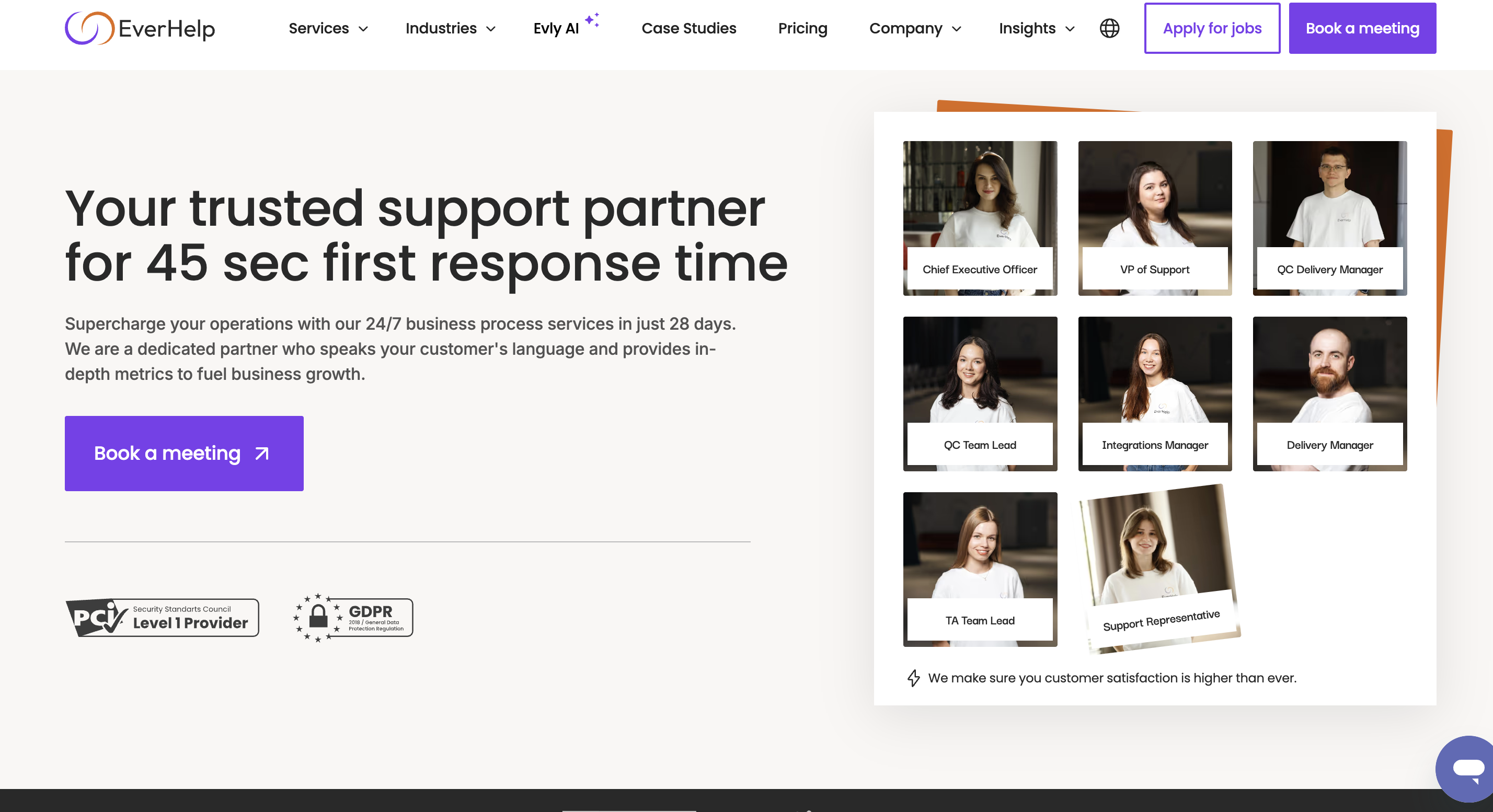Screen dimensions: 1493x812
Task: Select the Chief Executive Officer photo card
Action: [x=980, y=218]
